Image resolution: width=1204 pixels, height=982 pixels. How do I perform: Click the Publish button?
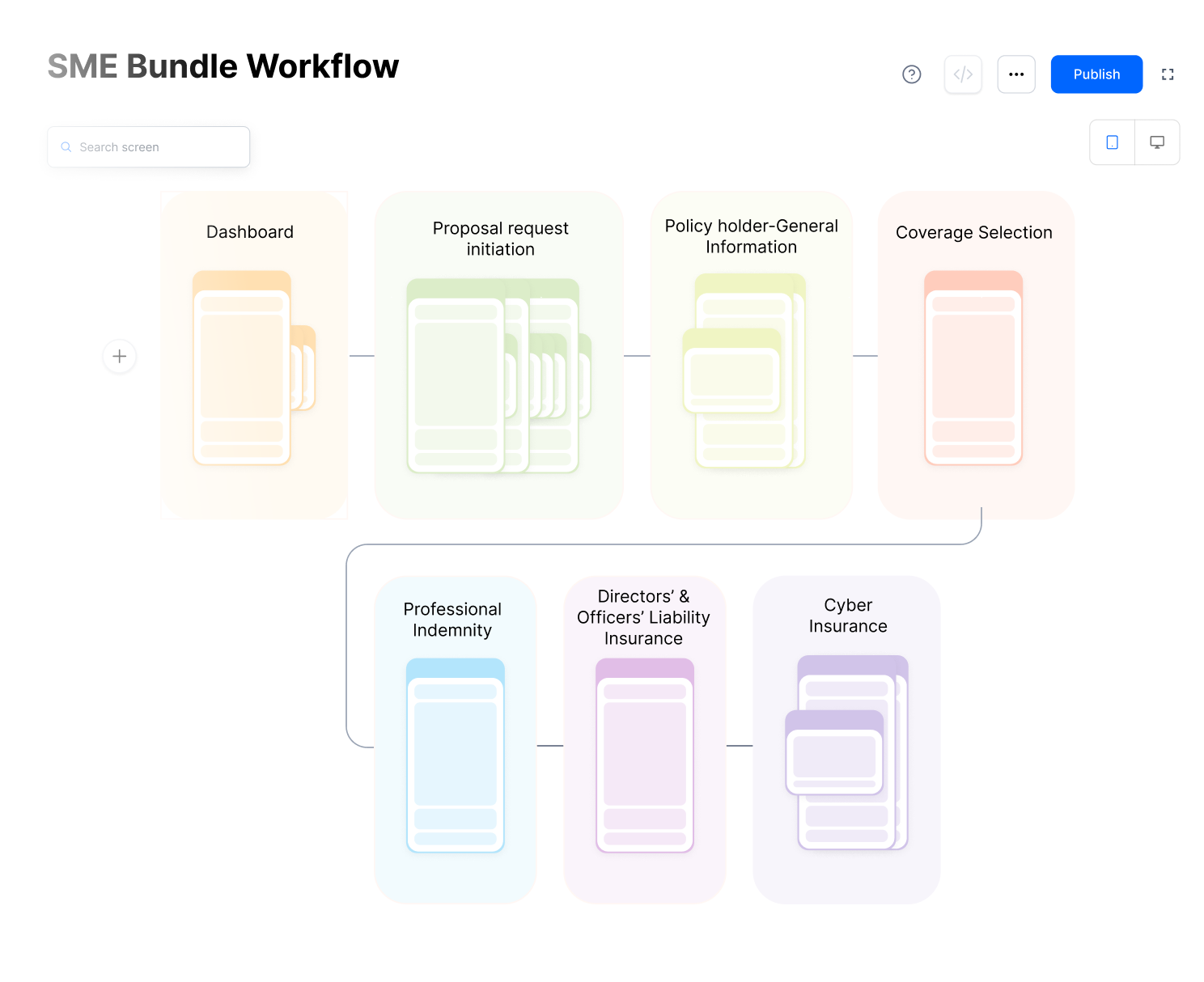[1096, 74]
